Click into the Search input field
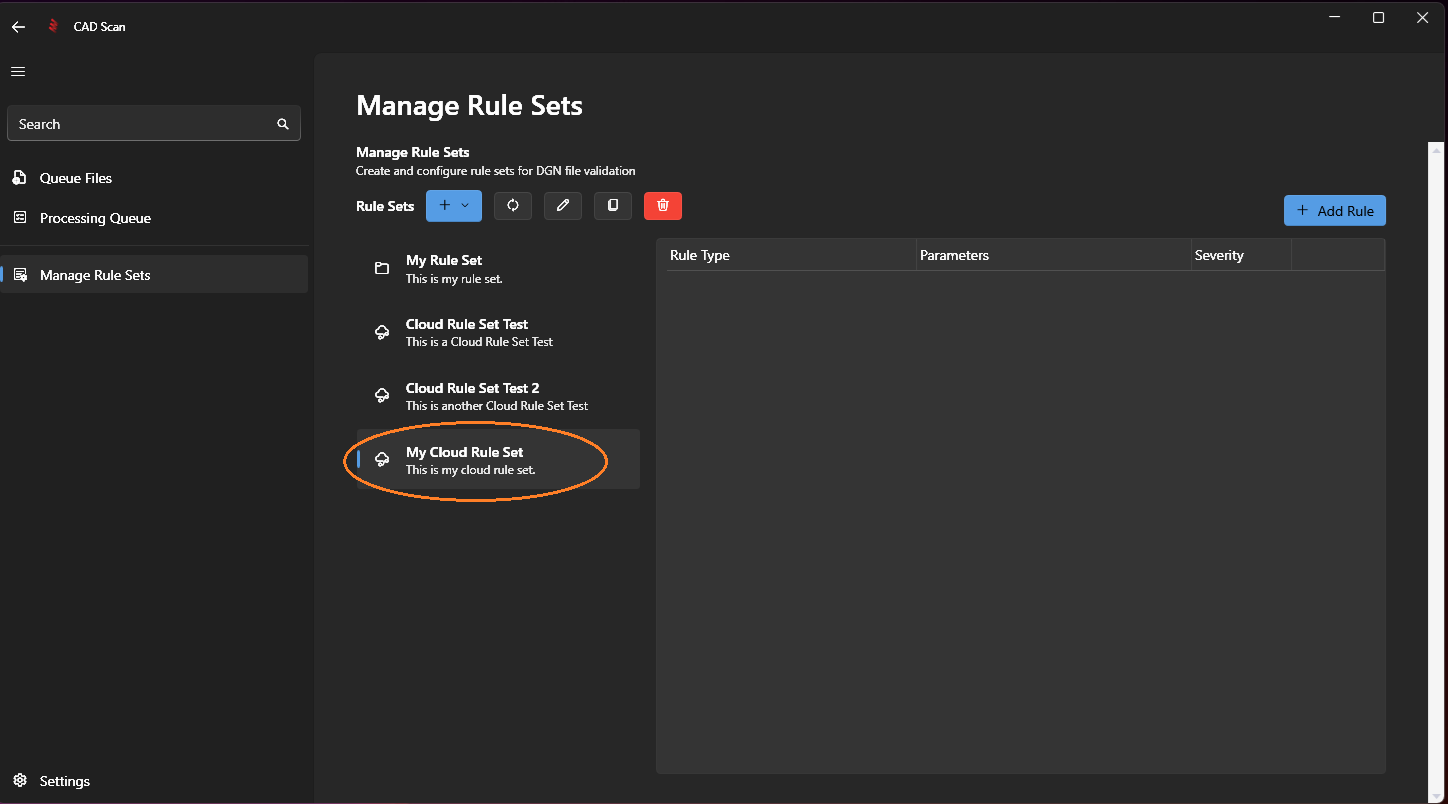1448x804 pixels. [140, 124]
